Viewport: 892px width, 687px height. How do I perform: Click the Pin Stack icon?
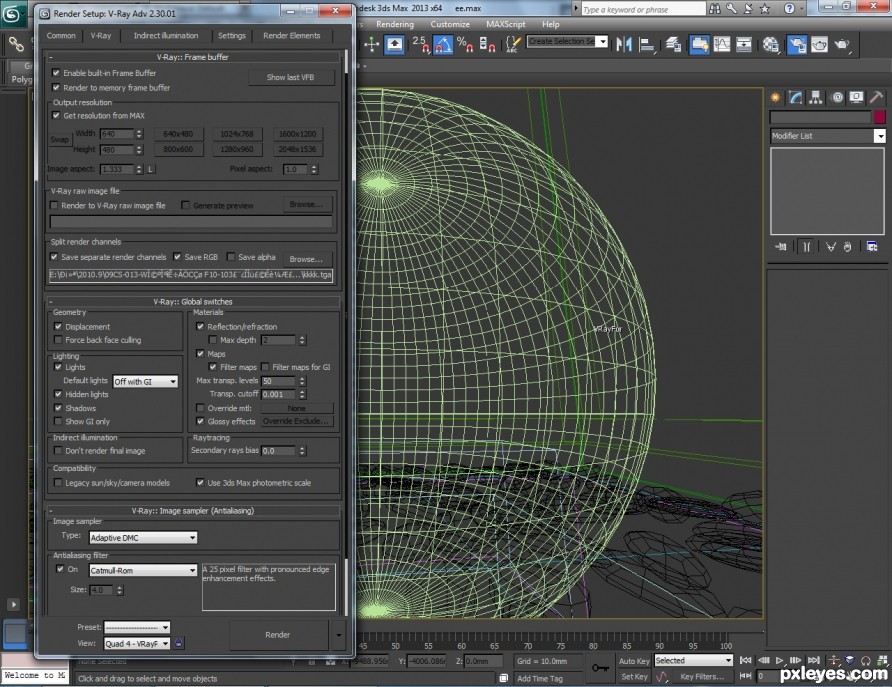point(780,246)
